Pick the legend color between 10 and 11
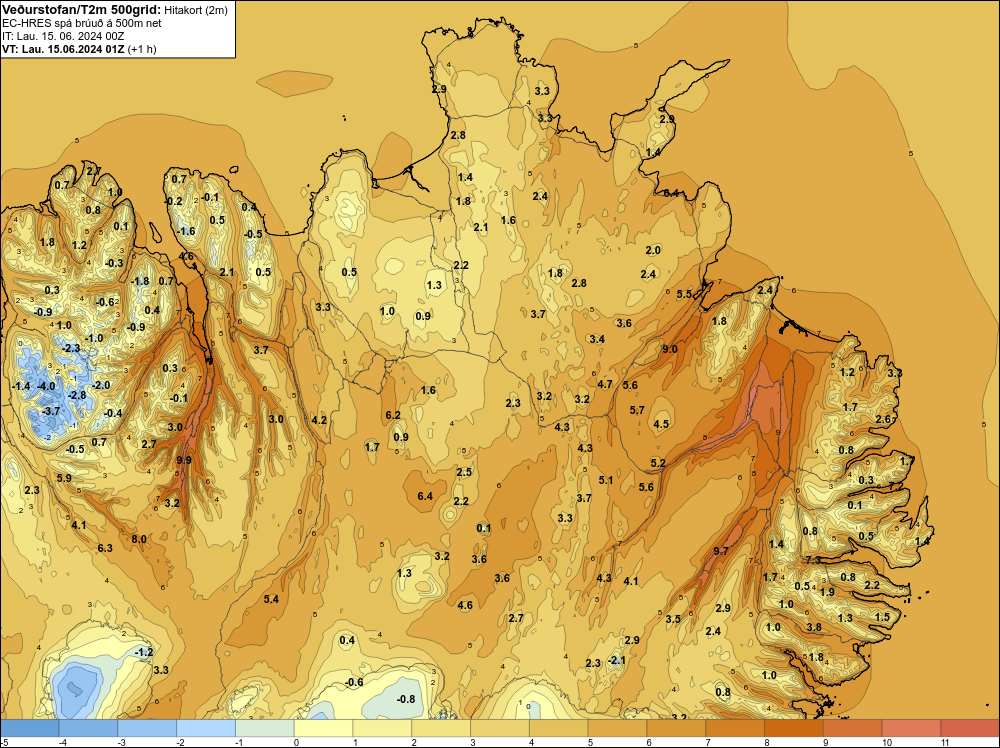The width and height of the screenshot is (1000, 748). (x=911, y=728)
